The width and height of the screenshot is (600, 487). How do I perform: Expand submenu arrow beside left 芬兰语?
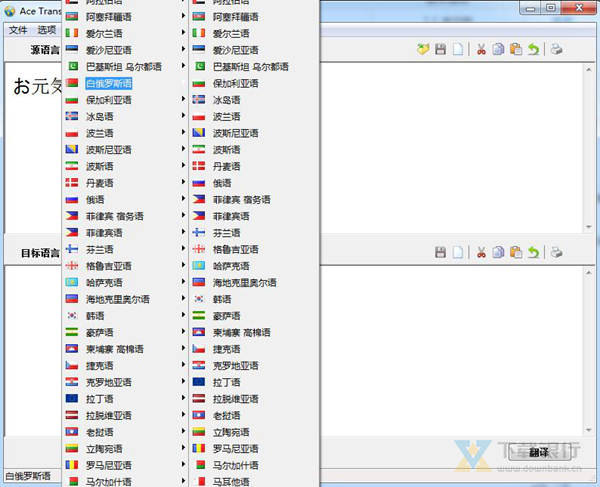tap(183, 249)
